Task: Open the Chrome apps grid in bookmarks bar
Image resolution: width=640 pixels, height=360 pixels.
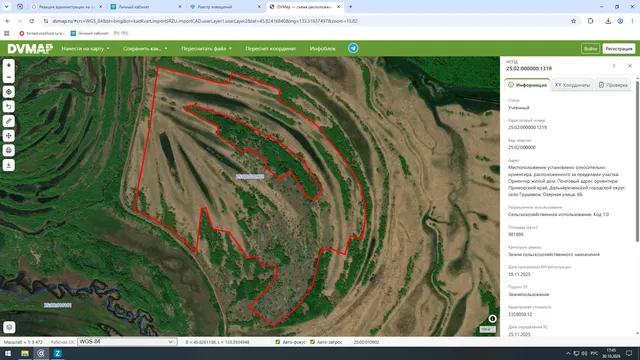Action: (x=7, y=33)
